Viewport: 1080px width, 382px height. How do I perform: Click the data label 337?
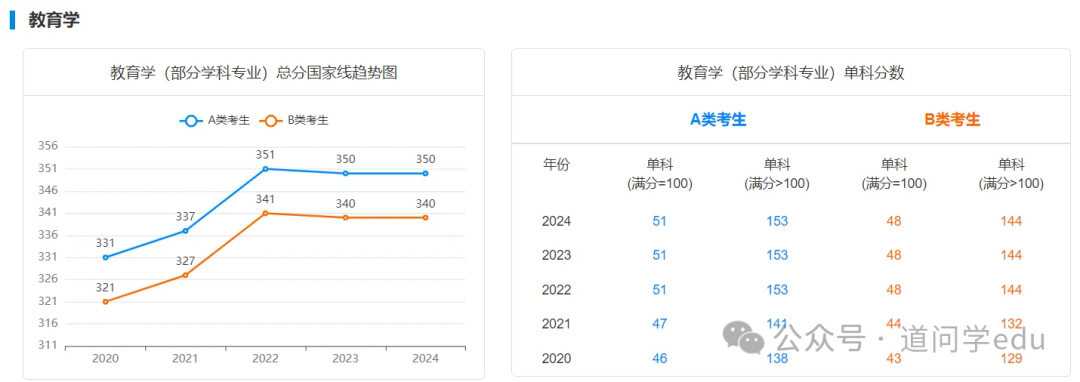click(x=185, y=217)
